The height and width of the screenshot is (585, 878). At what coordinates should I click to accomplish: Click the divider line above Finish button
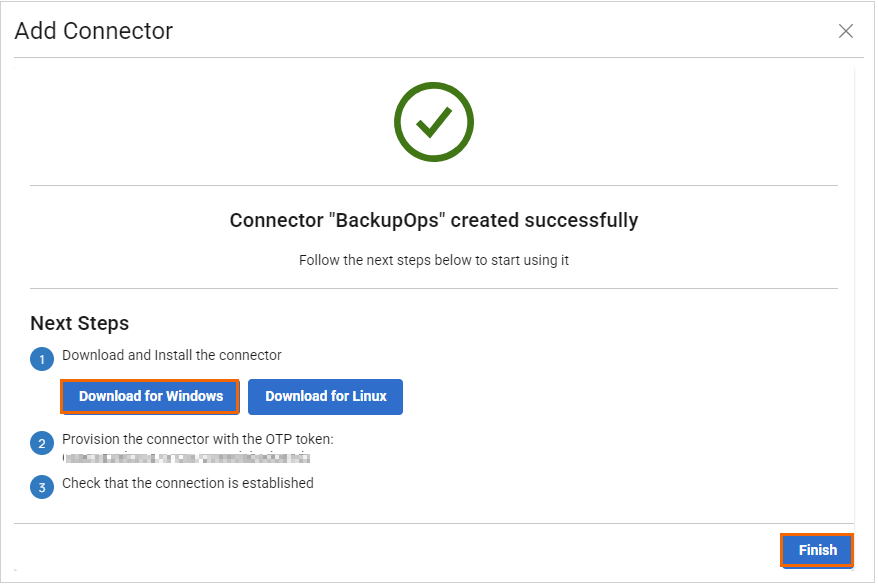pos(433,523)
